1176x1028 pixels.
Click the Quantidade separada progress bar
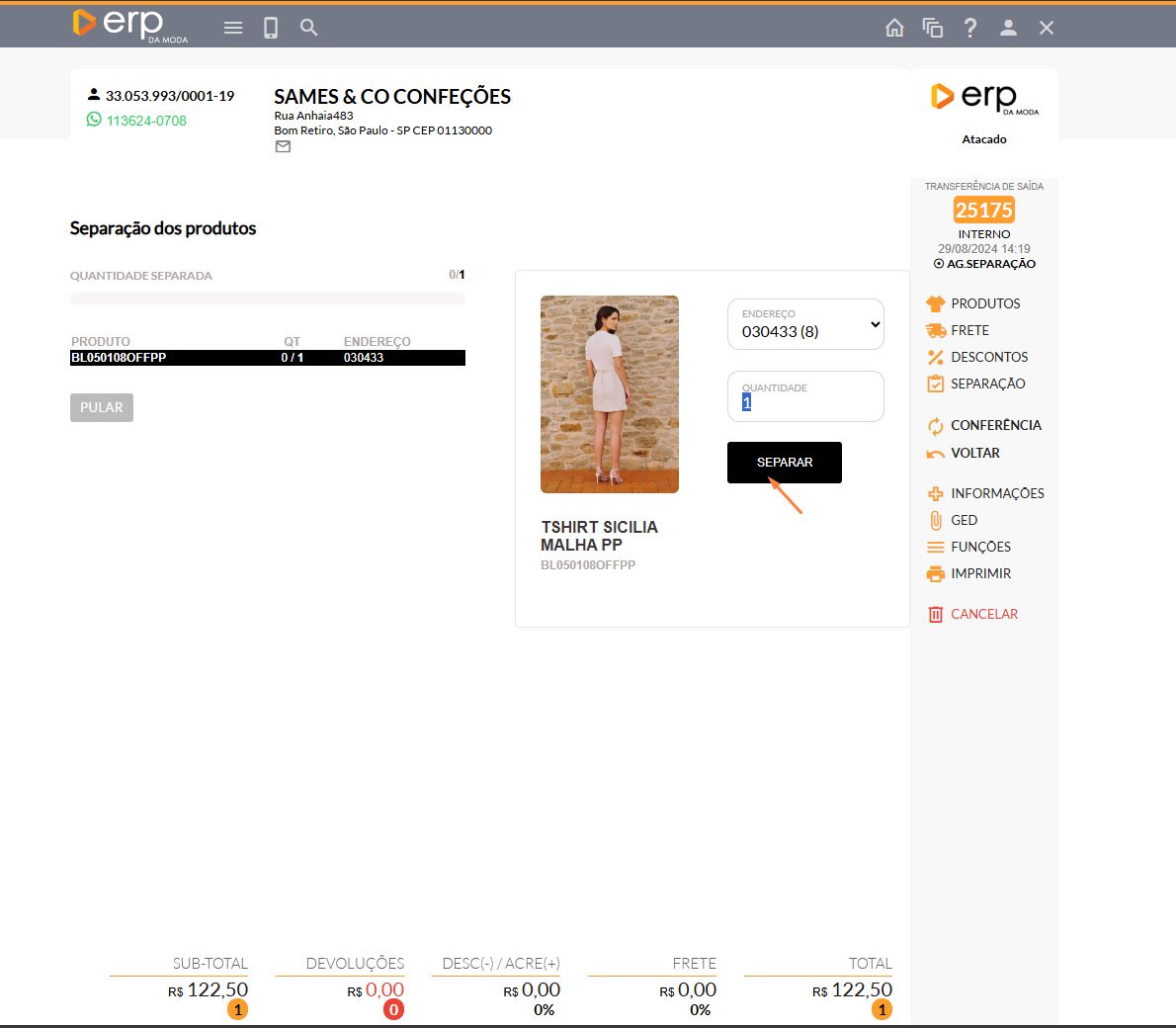(267, 298)
